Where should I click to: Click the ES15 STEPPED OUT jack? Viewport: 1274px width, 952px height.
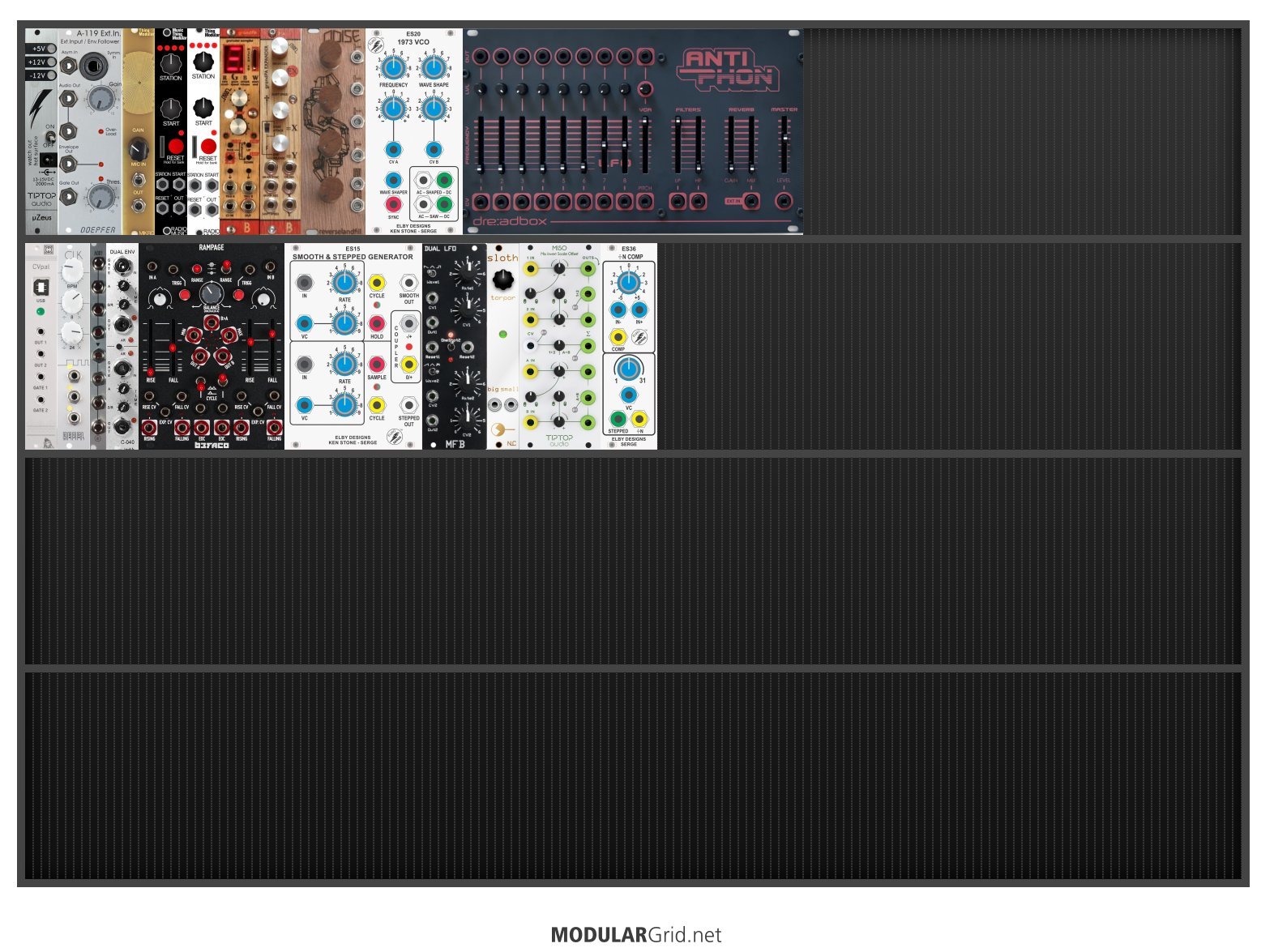(x=409, y=405)
